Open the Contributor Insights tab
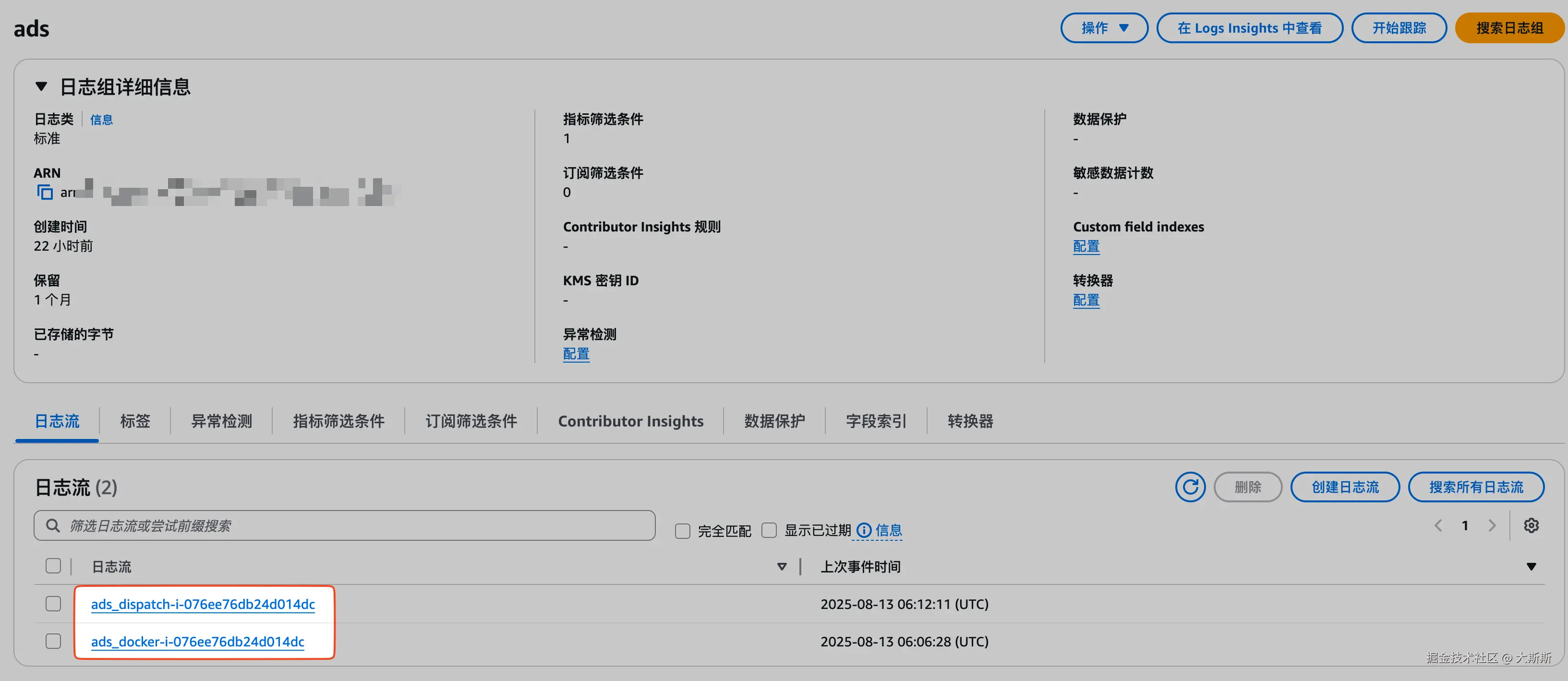1568x681 pixels. [630, 421]
